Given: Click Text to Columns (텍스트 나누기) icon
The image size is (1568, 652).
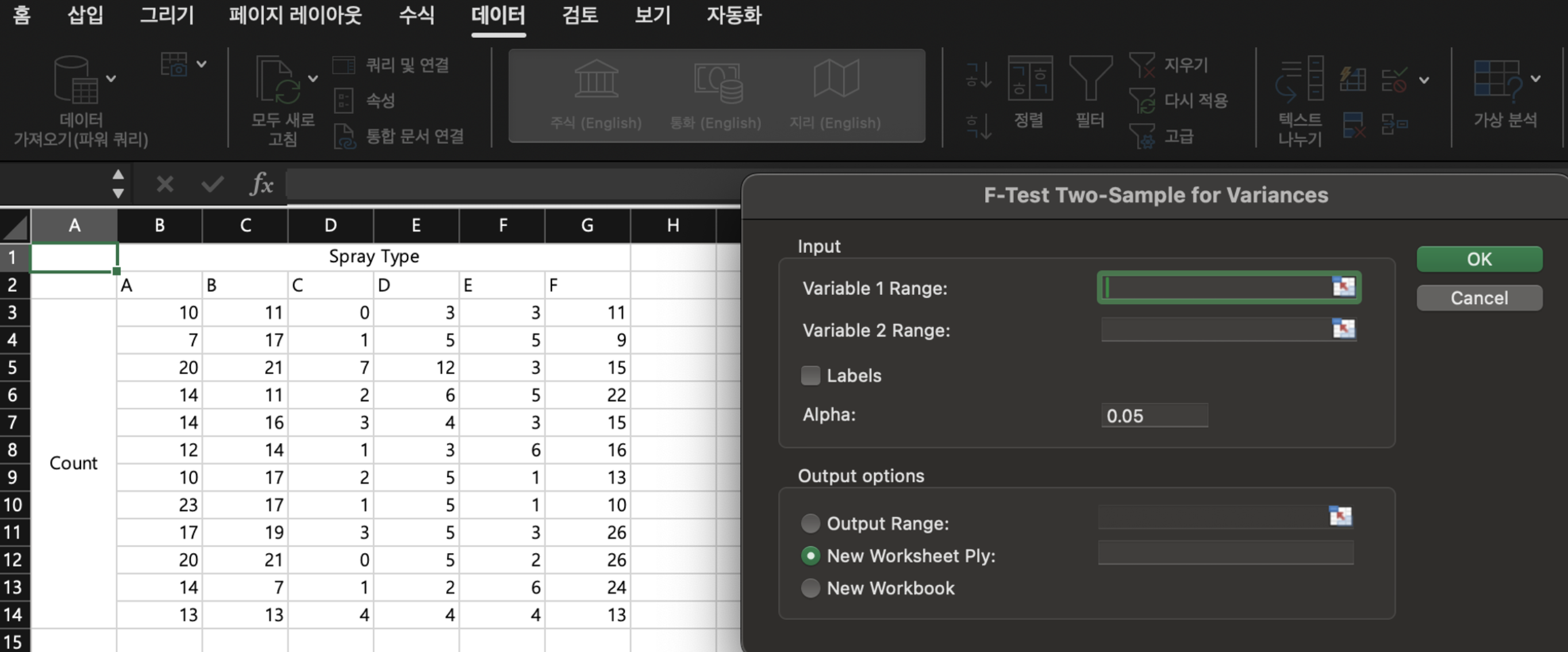Looking at the screenshot, I should [1300, 78].
